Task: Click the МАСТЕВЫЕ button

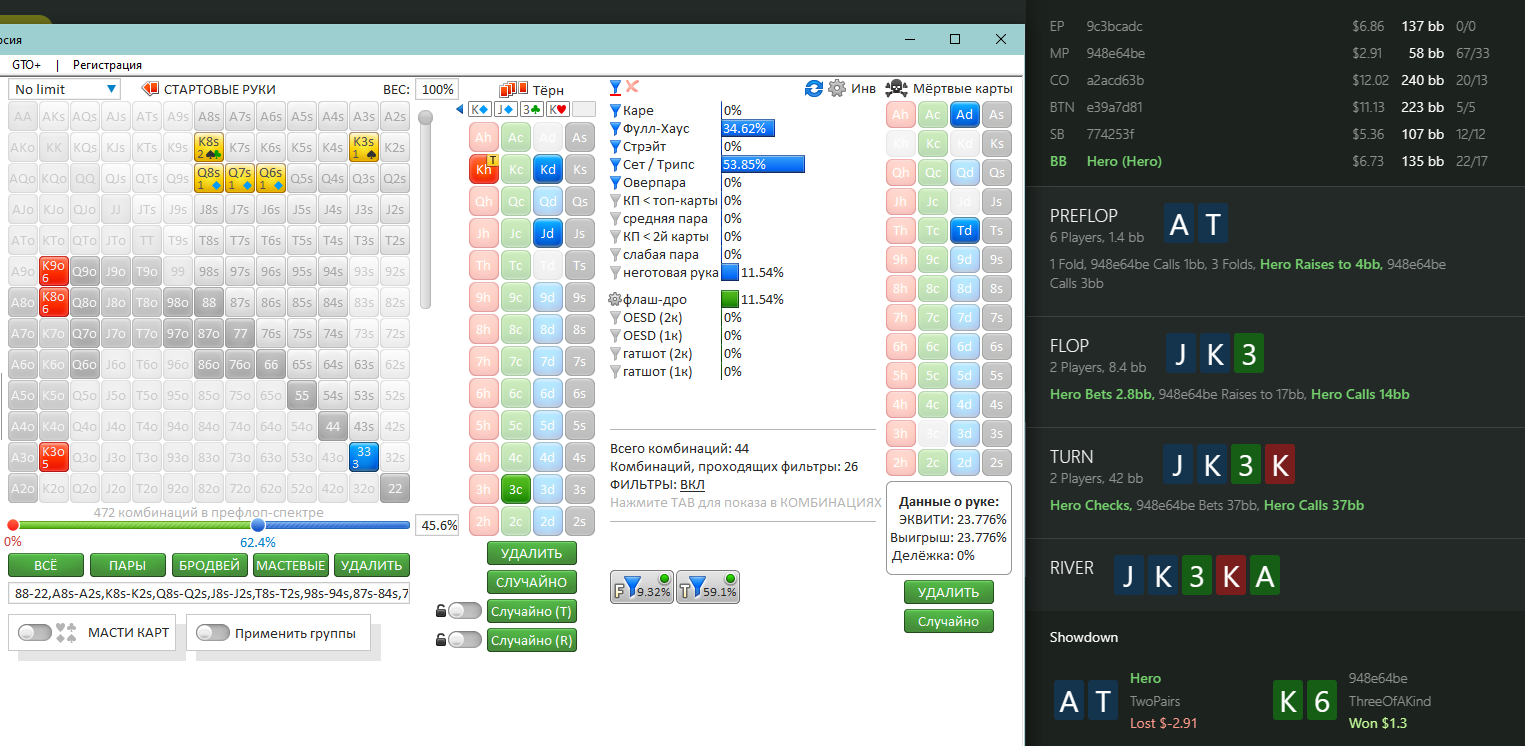Action: (291, 565)
